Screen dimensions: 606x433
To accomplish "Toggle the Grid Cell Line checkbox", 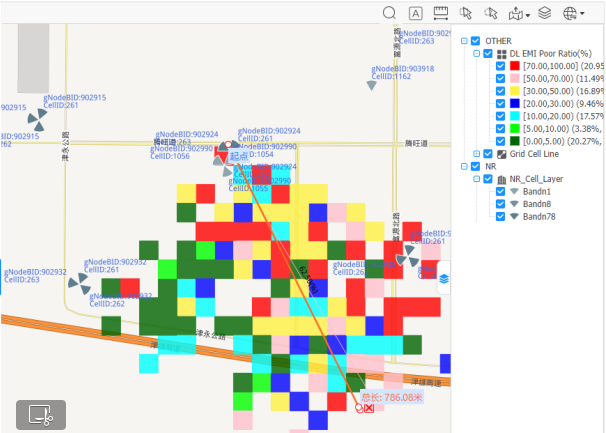I will tap(488, 154).
